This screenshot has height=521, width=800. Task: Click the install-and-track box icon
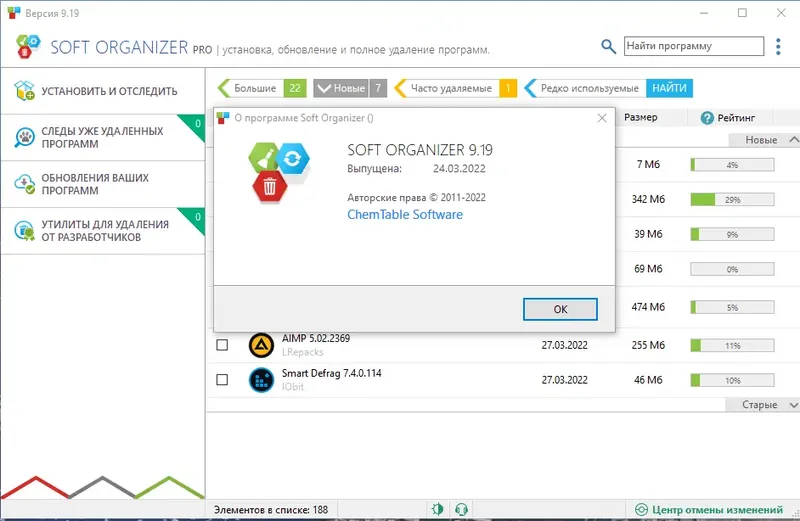point(24,91)
